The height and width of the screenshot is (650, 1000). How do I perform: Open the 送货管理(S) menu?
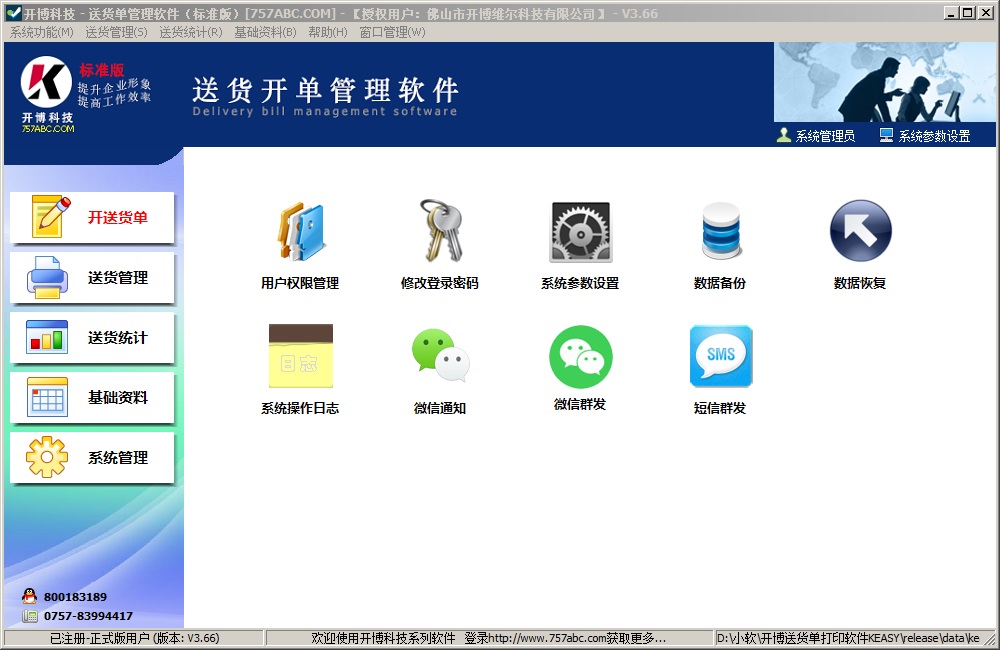[116, 32]
